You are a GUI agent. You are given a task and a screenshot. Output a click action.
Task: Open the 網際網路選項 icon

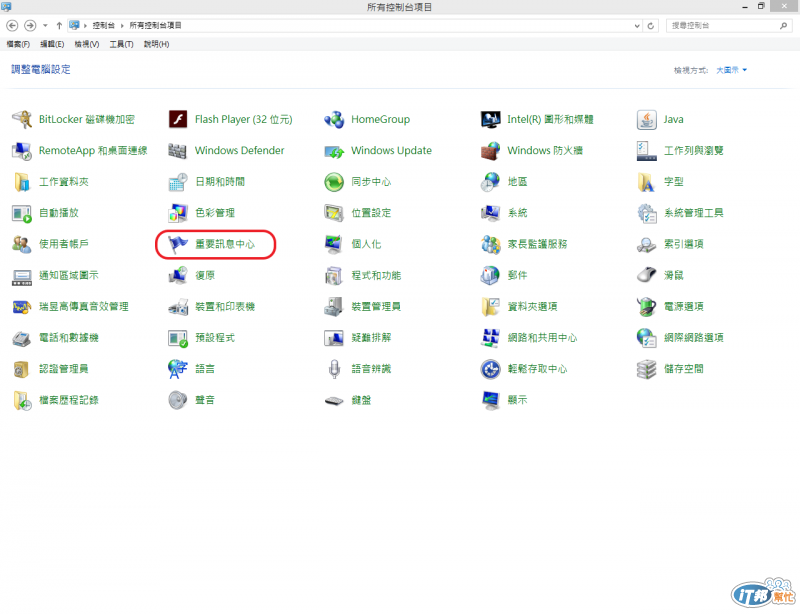tap(646, 338)
